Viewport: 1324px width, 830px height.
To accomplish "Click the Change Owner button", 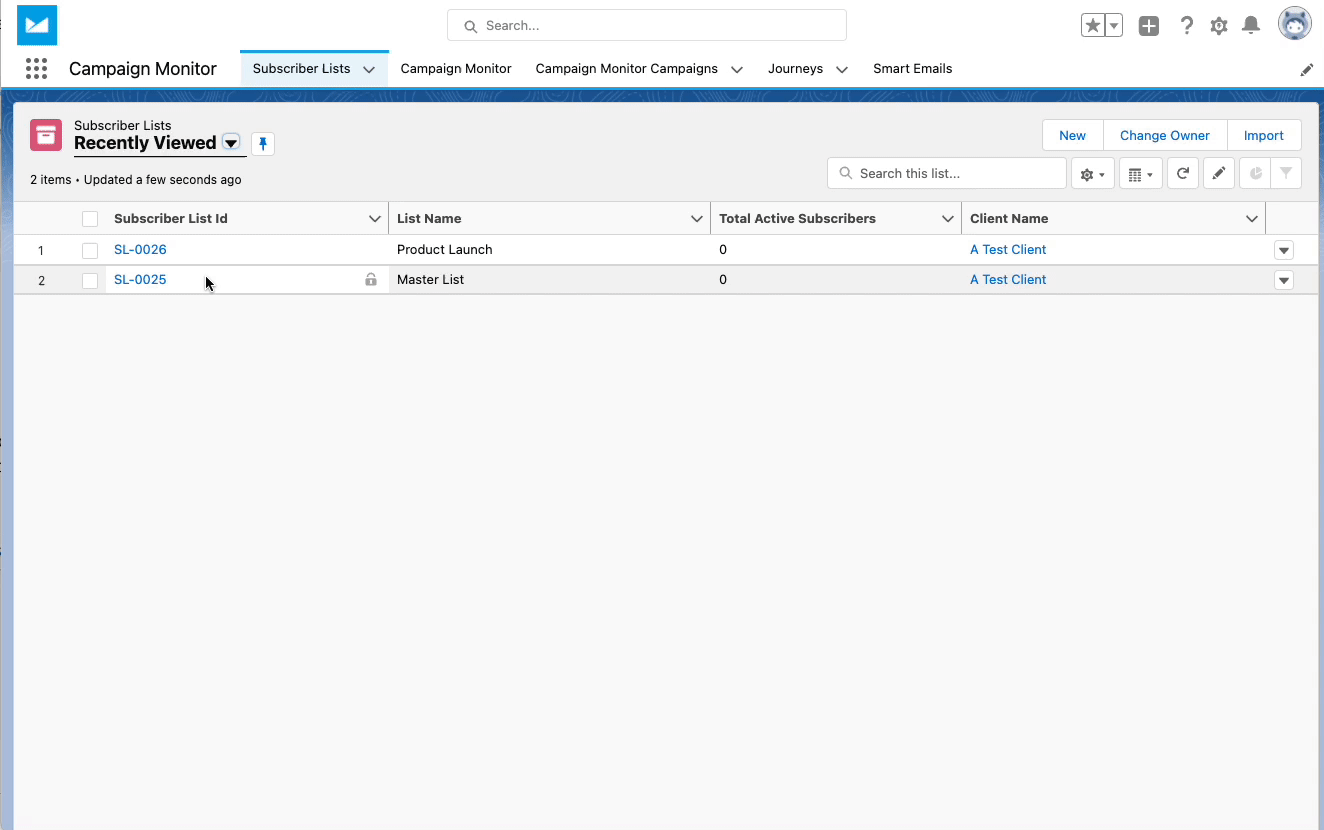I will tap(1165, 136).
